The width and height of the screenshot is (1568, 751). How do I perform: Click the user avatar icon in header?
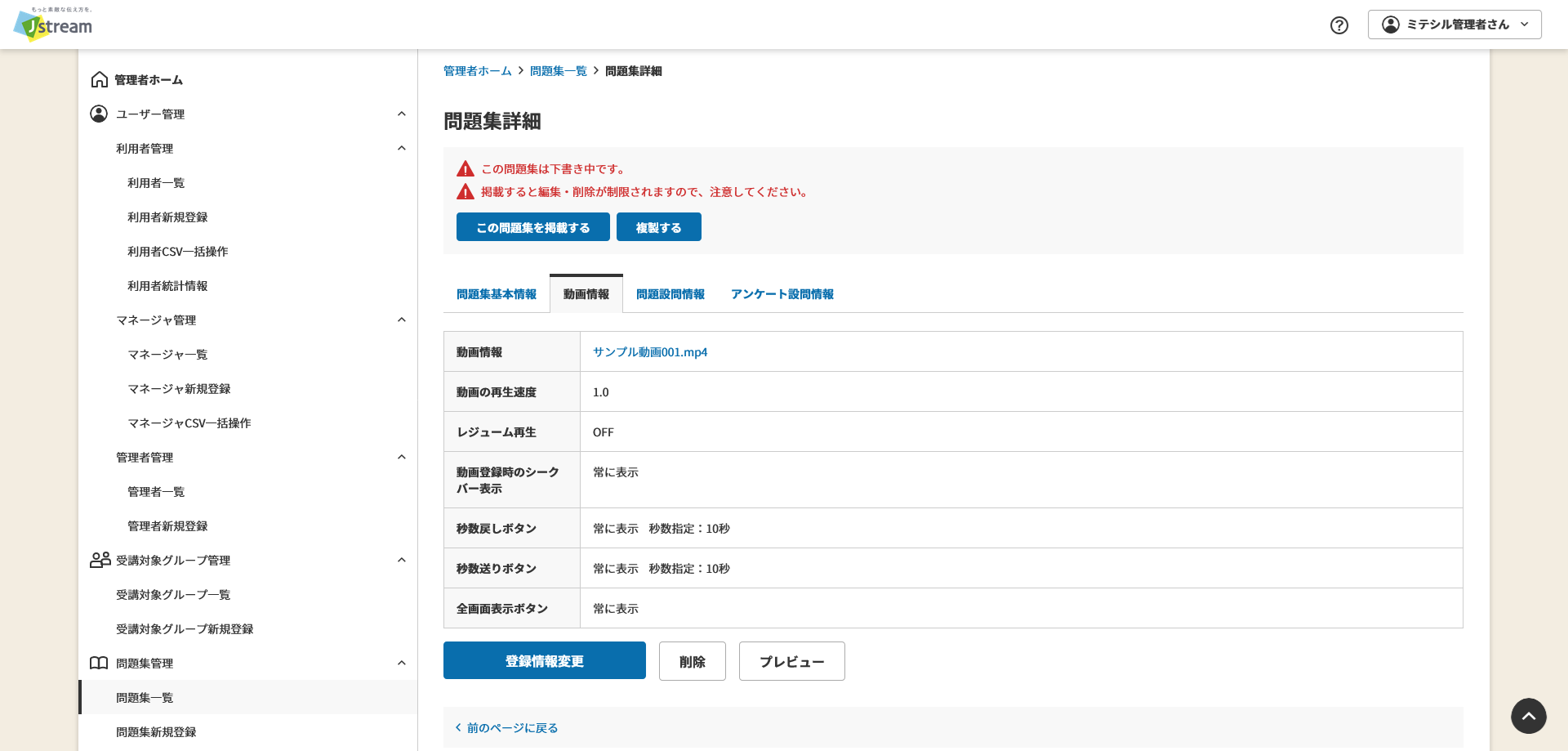[1391, 25]
